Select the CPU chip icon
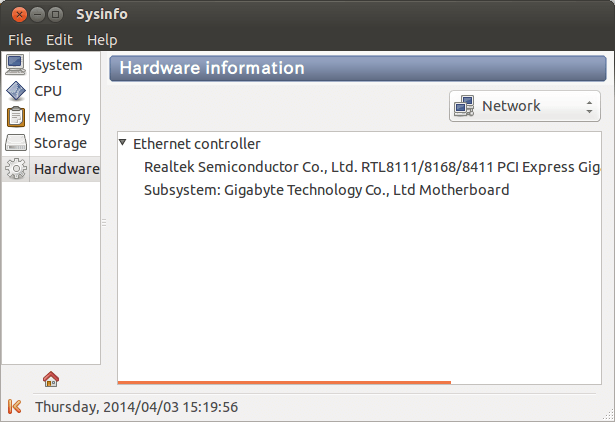Screen dimensions: 615x422 [15, 91]
